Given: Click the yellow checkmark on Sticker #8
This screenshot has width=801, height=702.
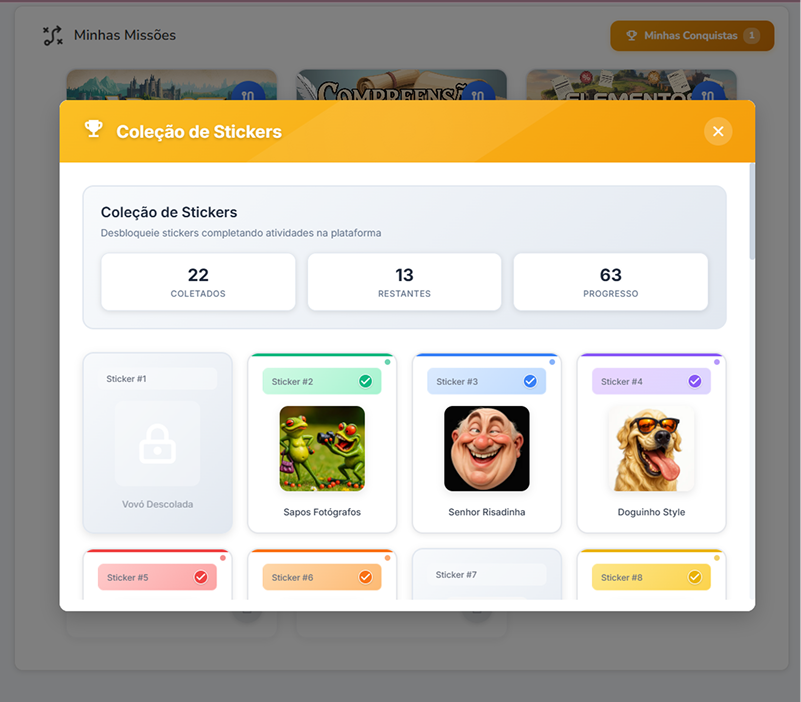Looking at the screenshot, I should [x=695, y=577].
